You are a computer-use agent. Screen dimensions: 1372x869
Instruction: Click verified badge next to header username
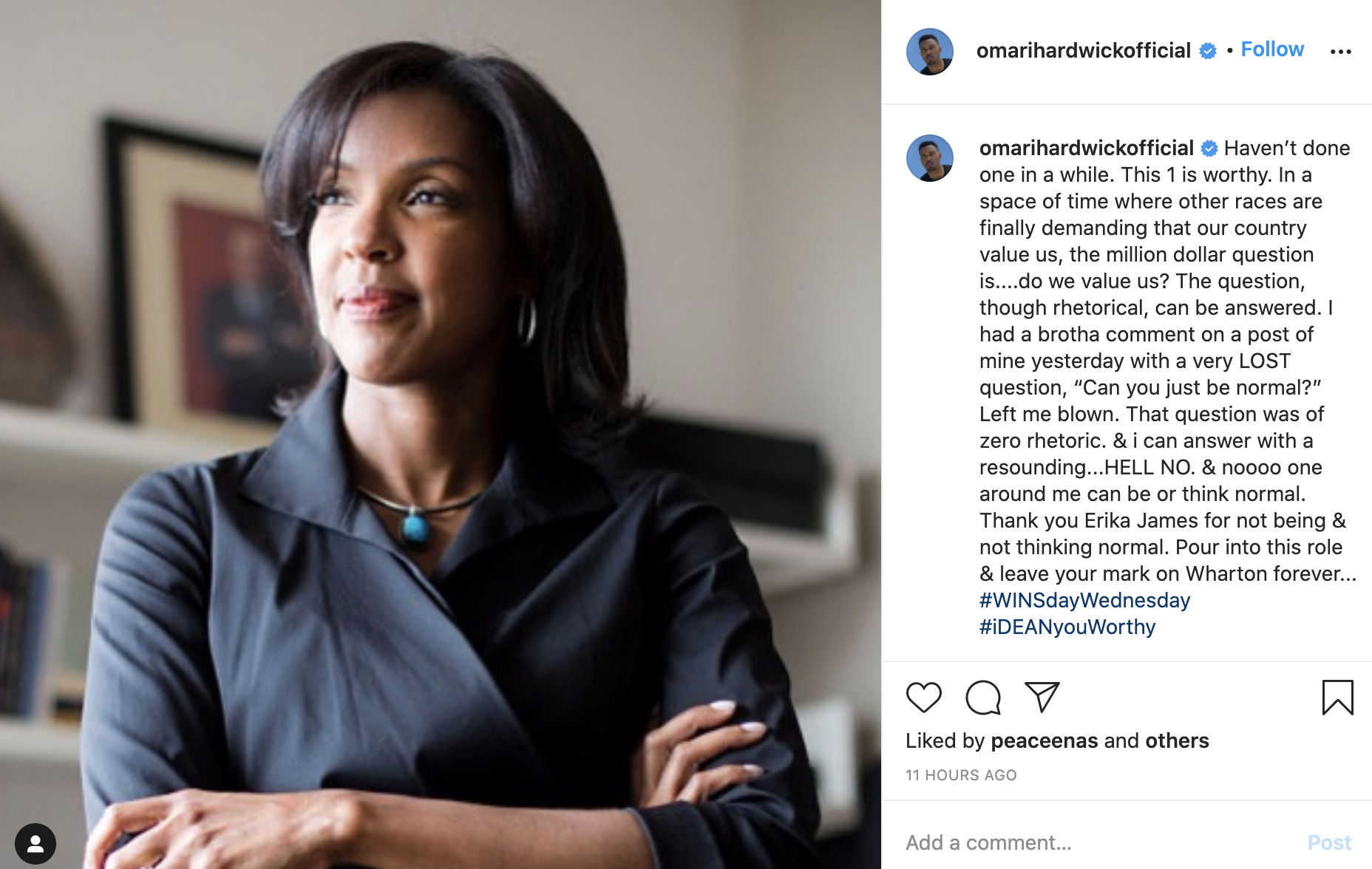pos(1207,50)
